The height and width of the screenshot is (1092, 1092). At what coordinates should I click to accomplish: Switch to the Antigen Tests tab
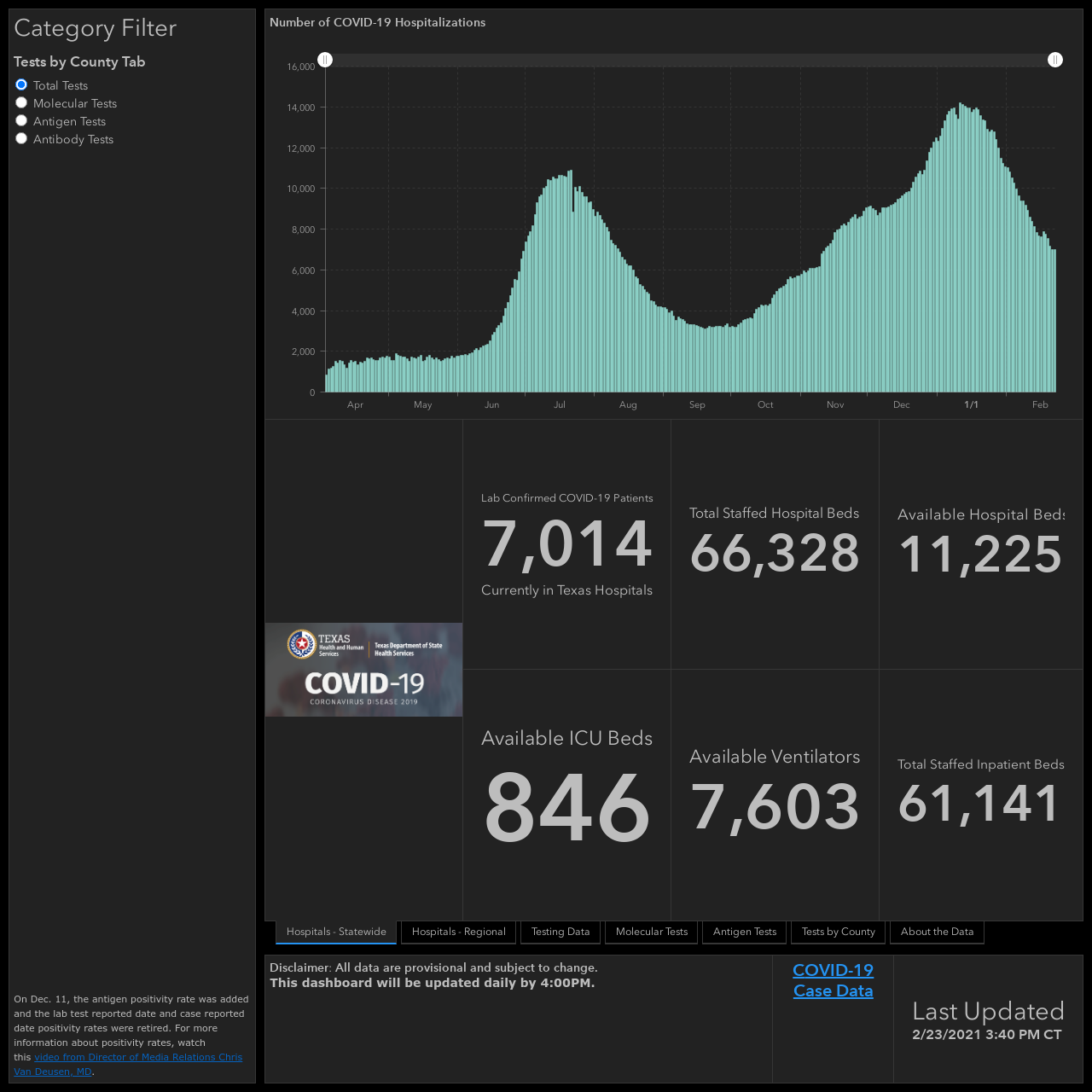coord(745,932)
